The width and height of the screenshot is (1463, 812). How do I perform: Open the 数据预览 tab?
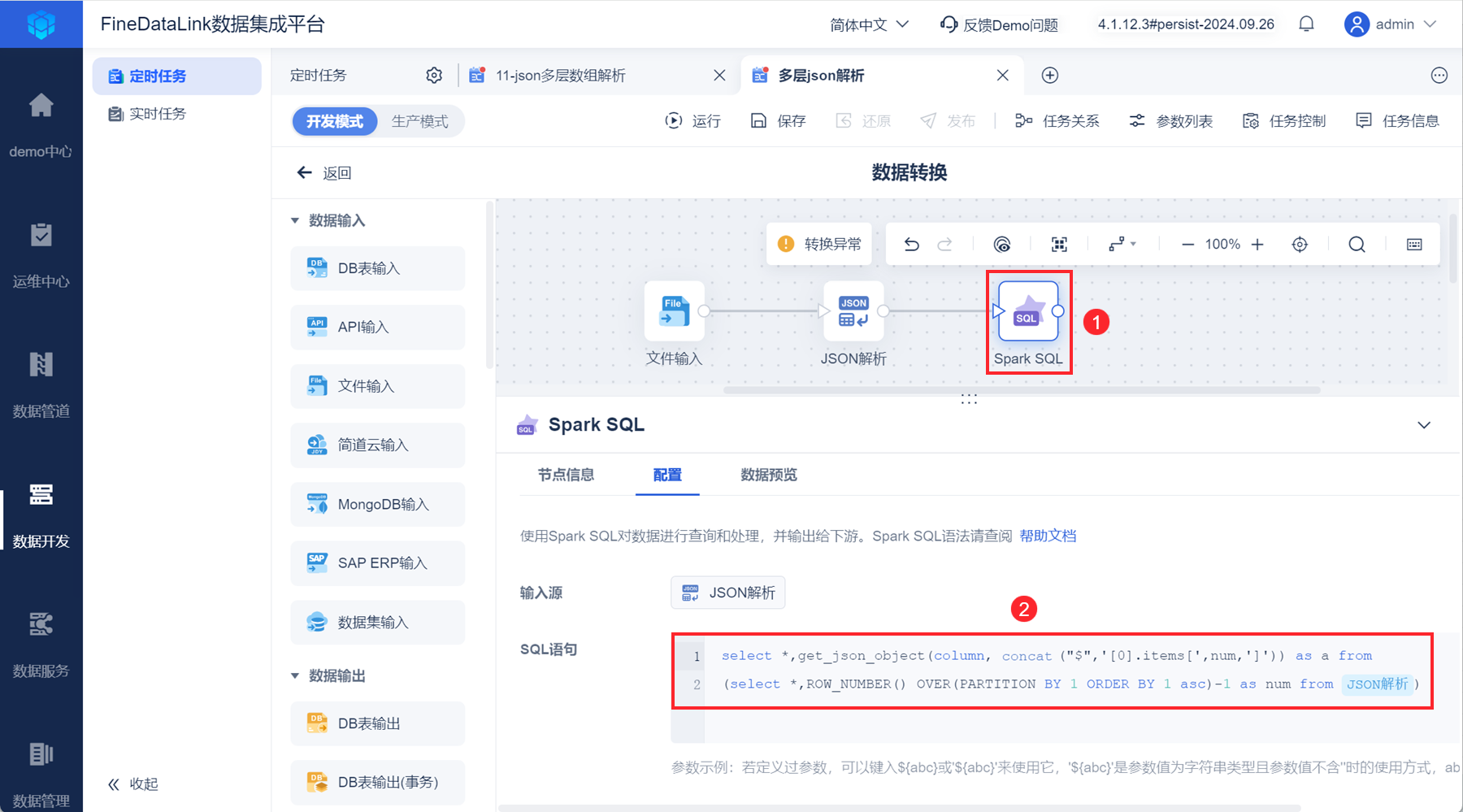[769, 475]
